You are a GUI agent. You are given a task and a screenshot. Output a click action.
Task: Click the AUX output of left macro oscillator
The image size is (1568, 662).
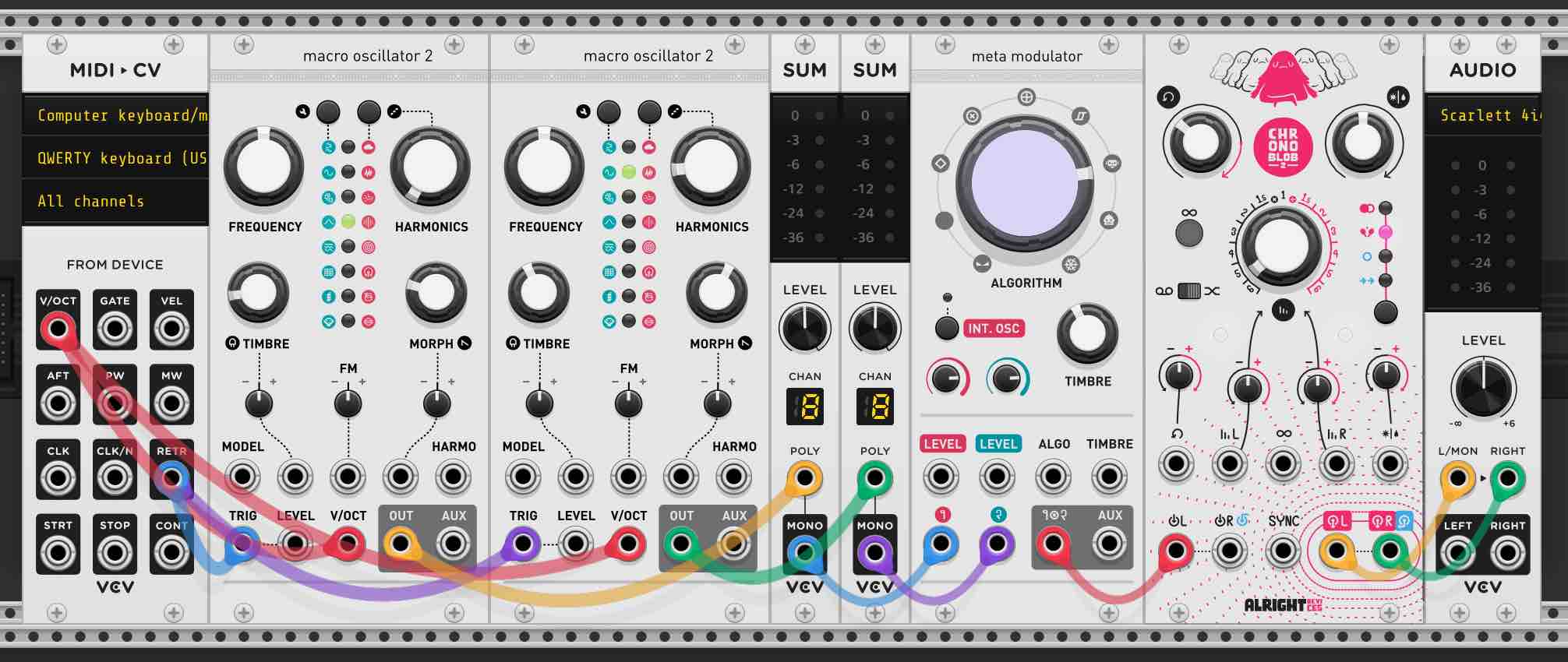click(453, 544)
